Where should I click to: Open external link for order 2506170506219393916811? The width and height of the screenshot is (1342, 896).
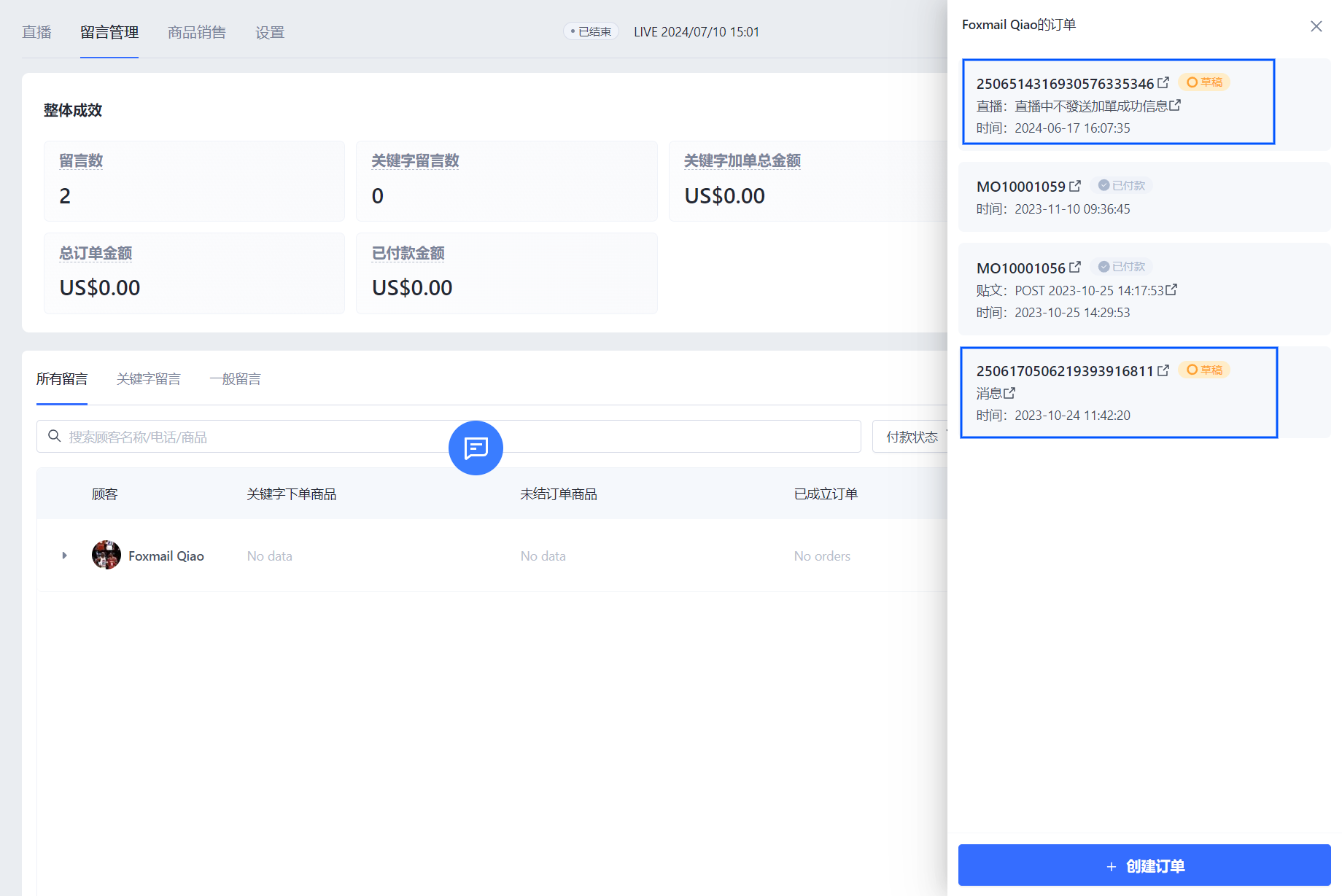coord(1163,370)
